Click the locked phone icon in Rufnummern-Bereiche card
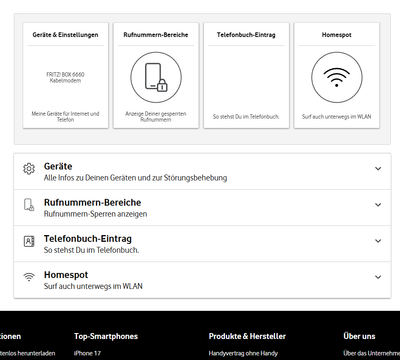 coord(156,77)
